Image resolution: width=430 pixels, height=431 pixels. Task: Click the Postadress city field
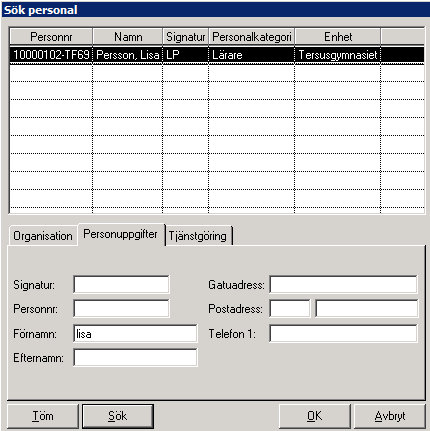366,309
